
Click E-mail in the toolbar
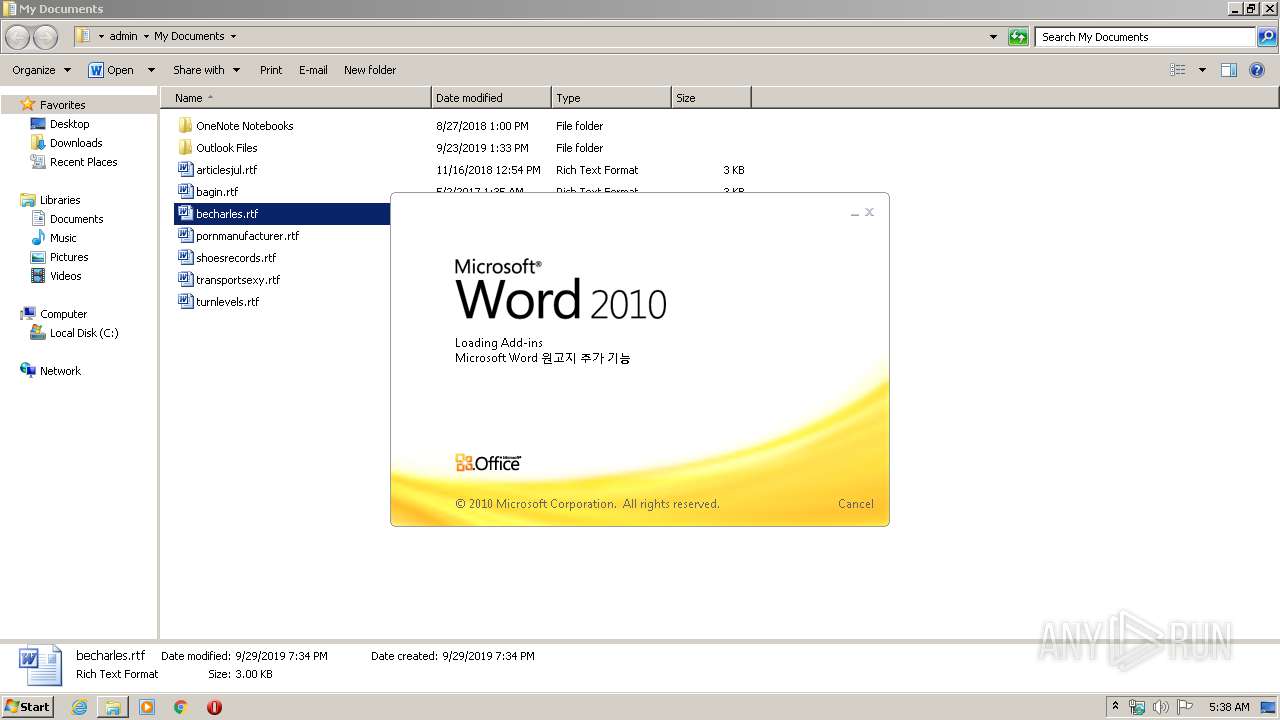313,70
